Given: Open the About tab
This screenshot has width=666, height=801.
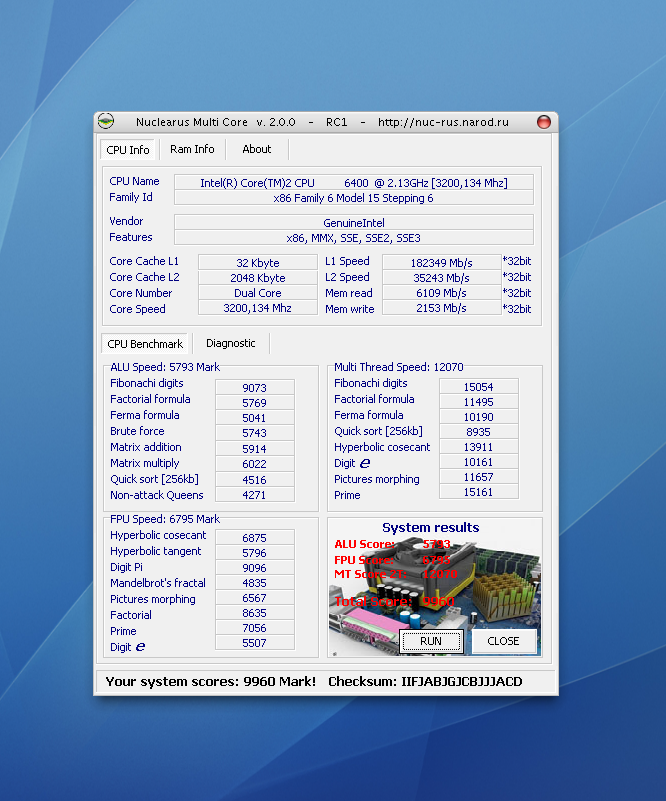Looking at the screenshot, I should 256,149.
